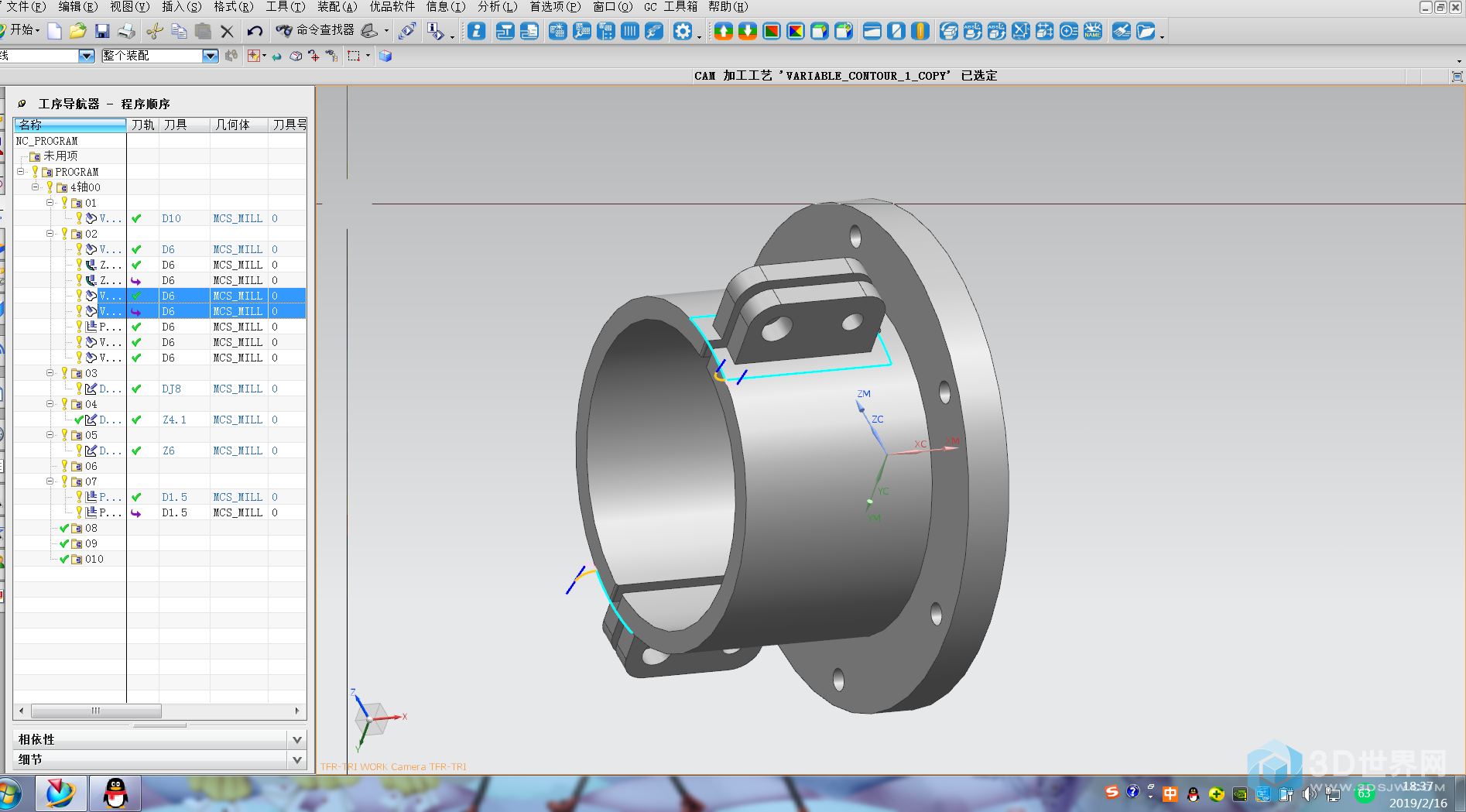
Task: Open the selection type combo dropdown arrow
Action: [x=87, y=56]
